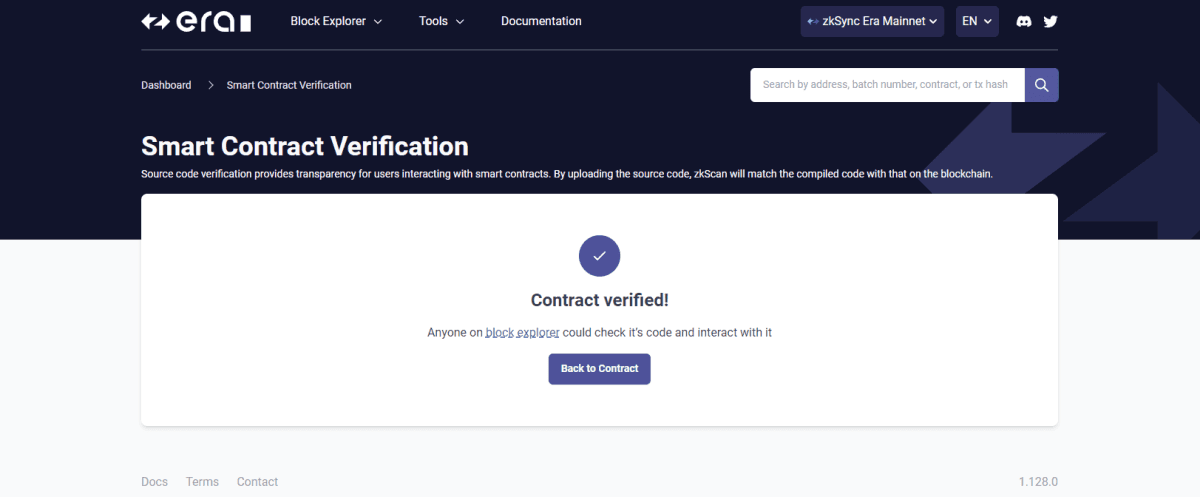Open the Contact footer link
Viewport: 1200px width, 497px height.
[x=257, y=482]
